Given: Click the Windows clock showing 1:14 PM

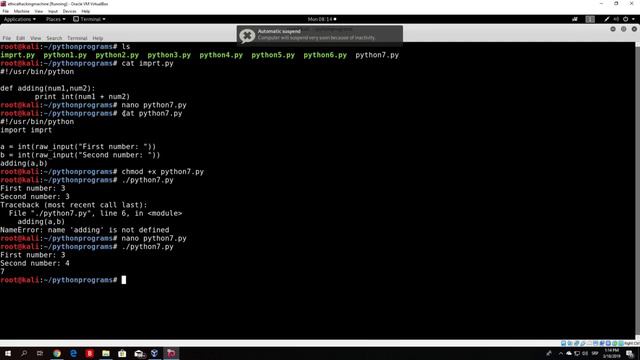Looking at the screenshot, I should (x=611, y=353).
